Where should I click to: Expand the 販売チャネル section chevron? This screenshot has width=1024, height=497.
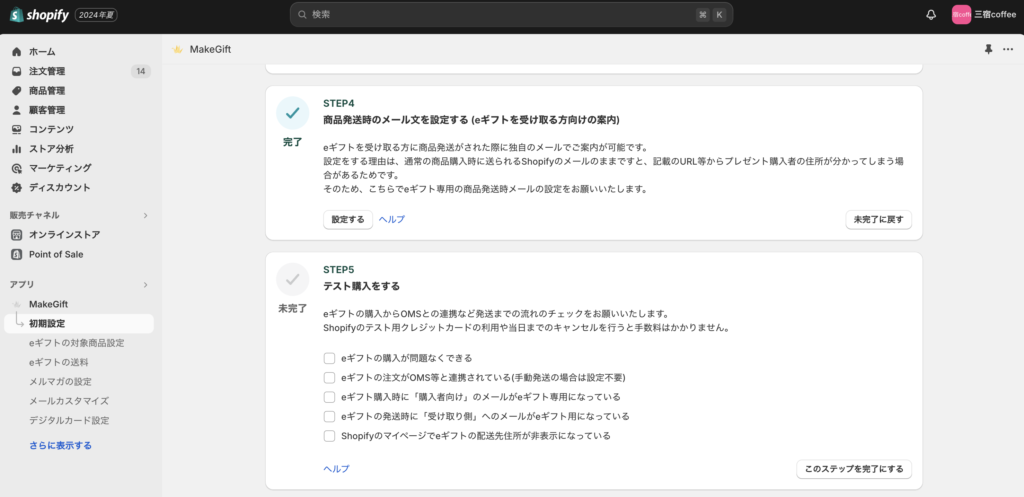[x=146, y=216]
